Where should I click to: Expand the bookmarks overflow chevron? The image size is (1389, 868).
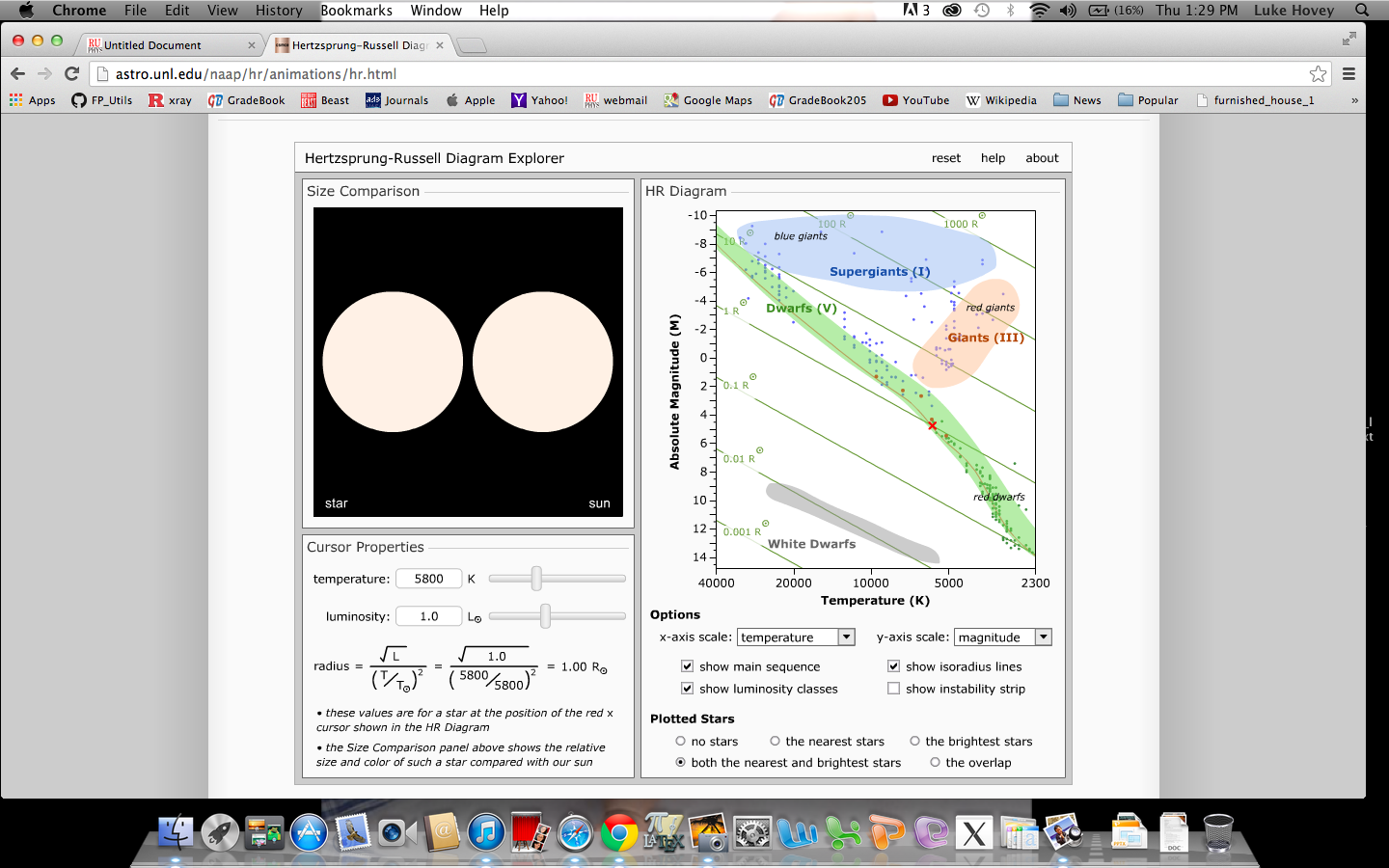coord(1354,100)
